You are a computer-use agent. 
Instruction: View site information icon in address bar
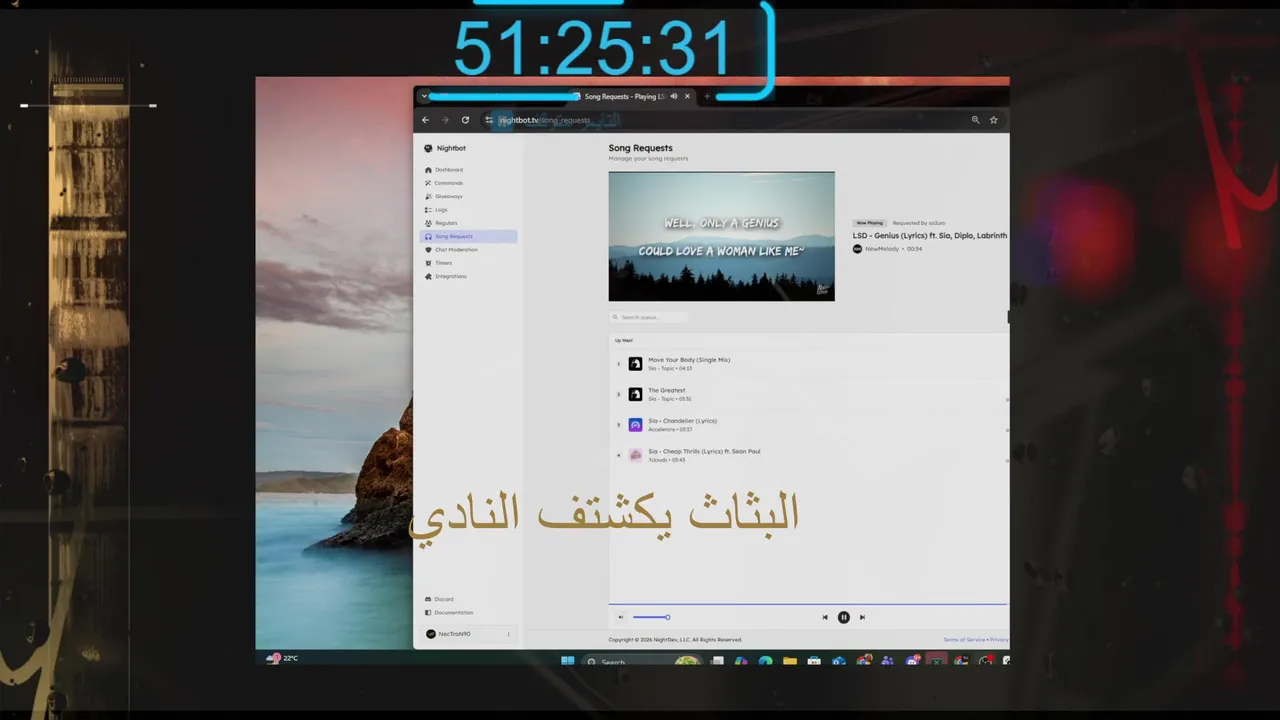[x=489, y=120]
